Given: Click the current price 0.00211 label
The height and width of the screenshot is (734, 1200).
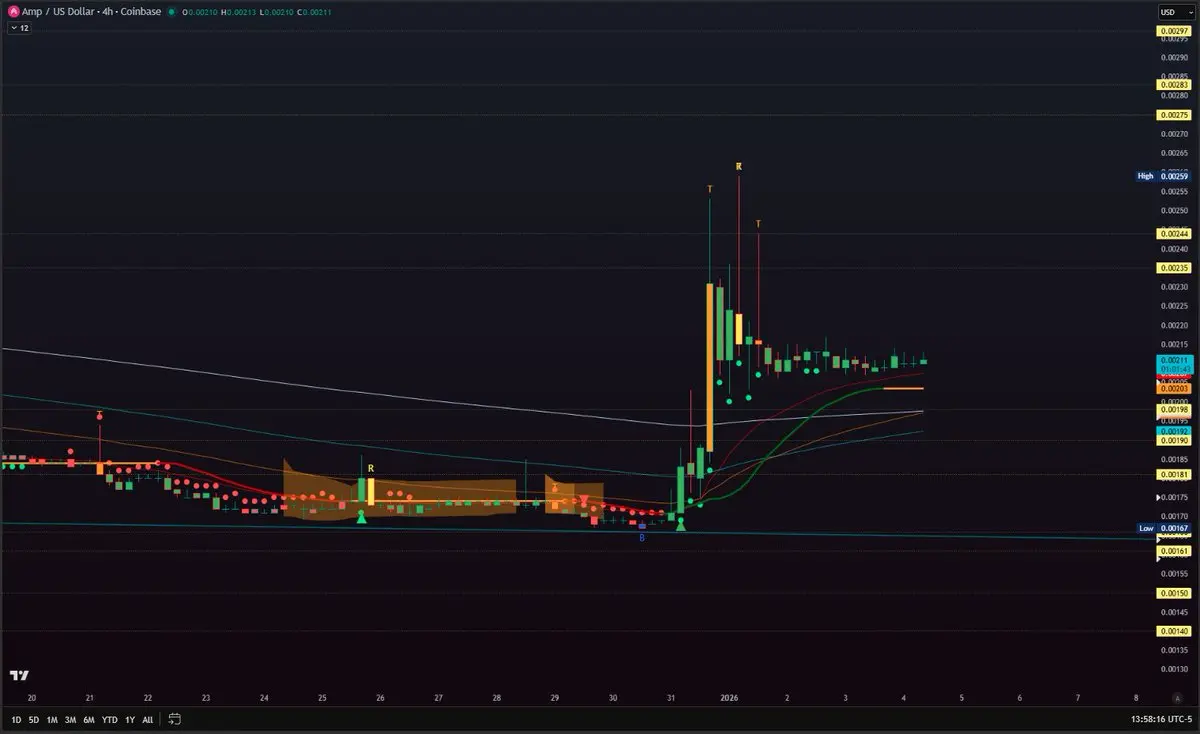Looking at the screenshot, I should click(x=1173, y=363).
